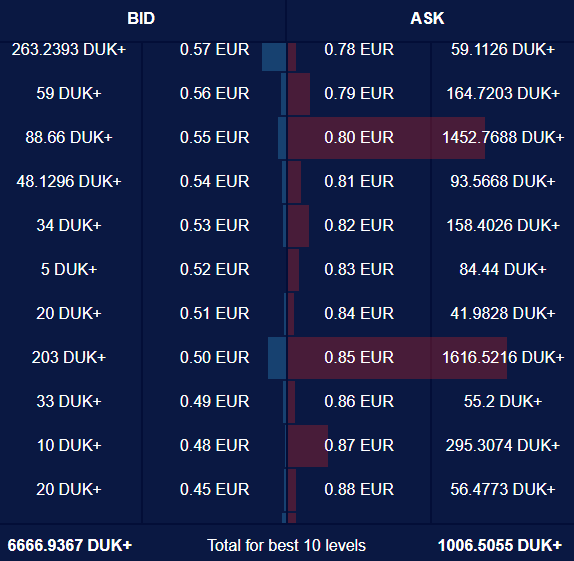The image size is (574, 561).
Task: Click the 1452.7688 DUK+ ask volume
Action: click(x=503, y=138)
